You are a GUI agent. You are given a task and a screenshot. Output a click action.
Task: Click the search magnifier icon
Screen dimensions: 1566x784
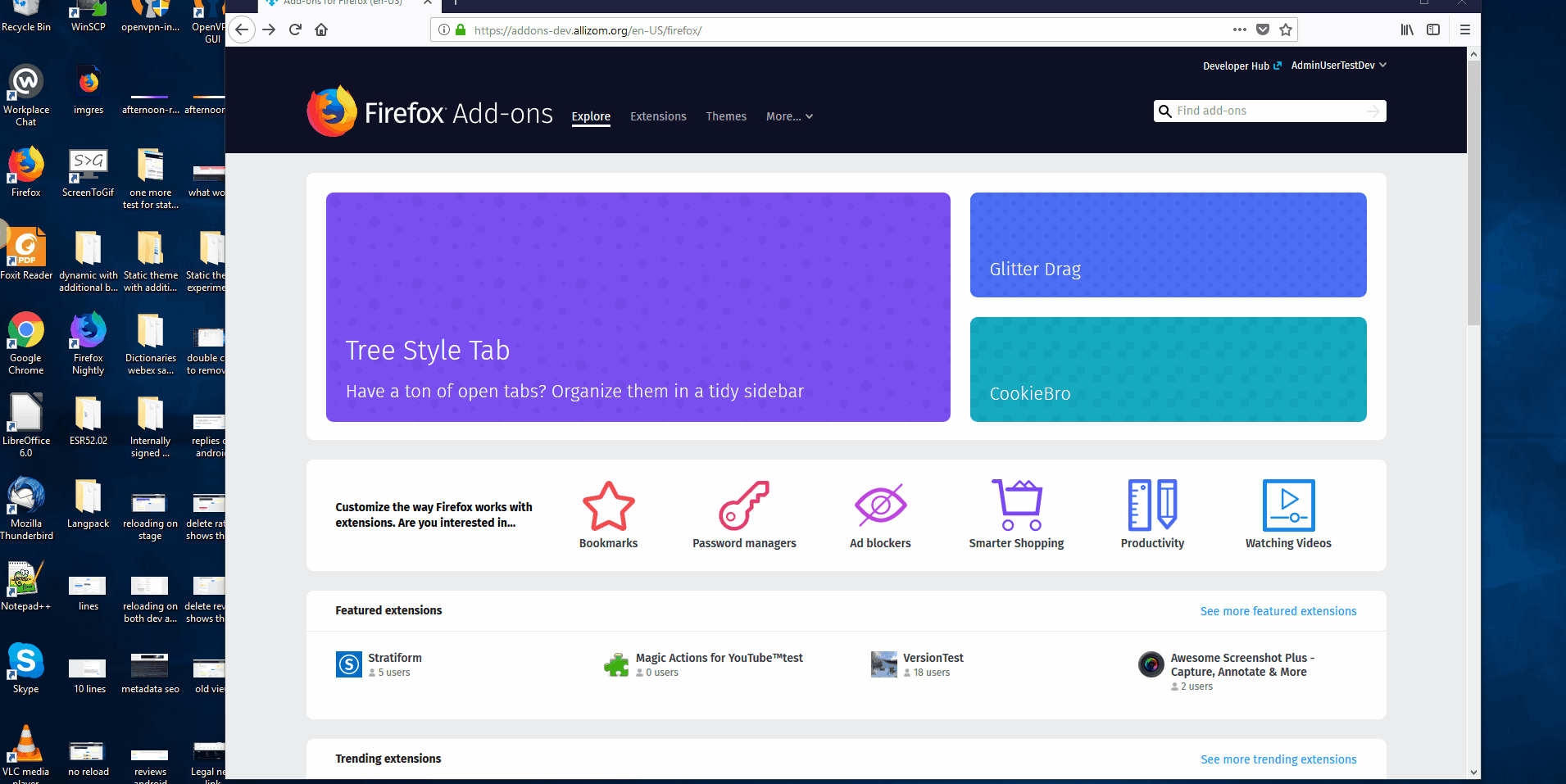pos(1164,111)
